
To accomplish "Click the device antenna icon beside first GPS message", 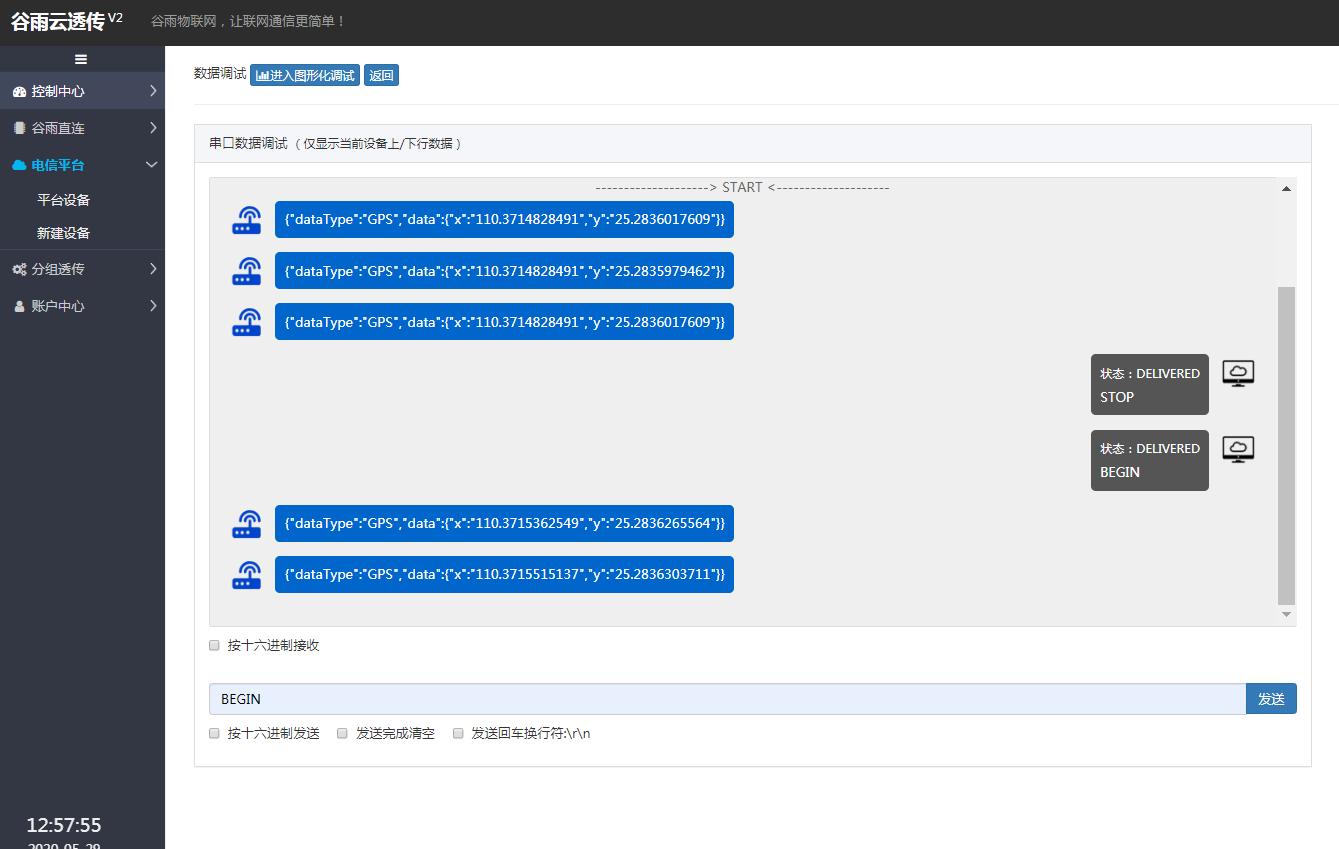I will pos(246,219).
